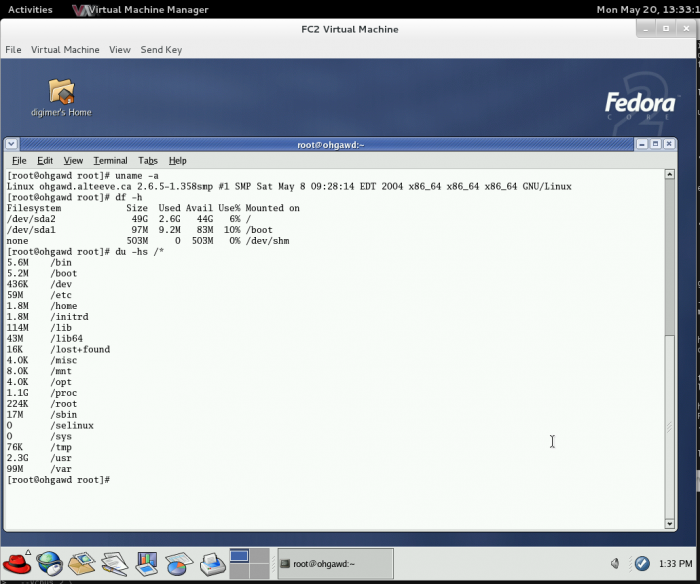Launch the web browser globe icon

(48, 563)
